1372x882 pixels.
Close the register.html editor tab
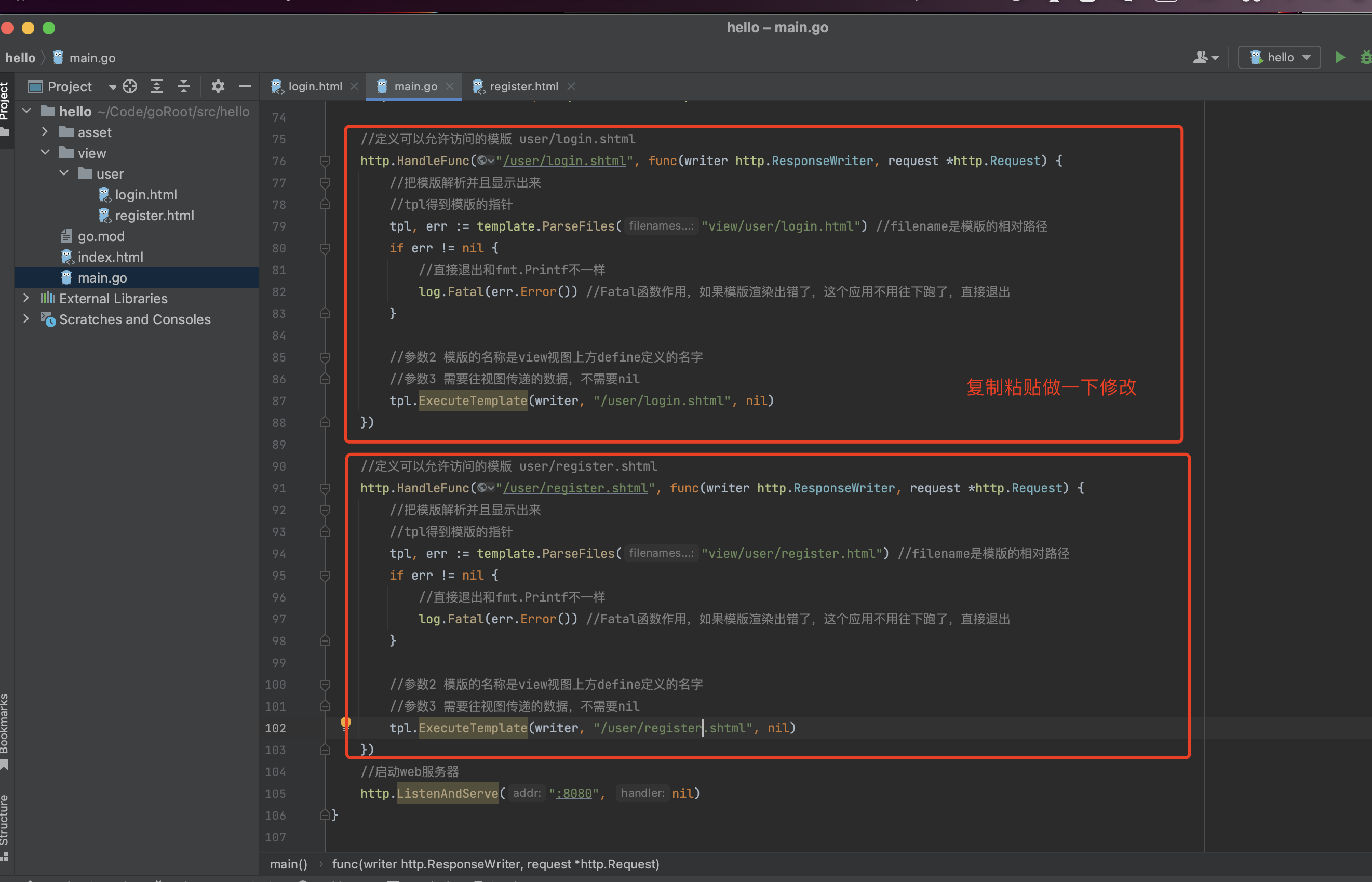571,86
